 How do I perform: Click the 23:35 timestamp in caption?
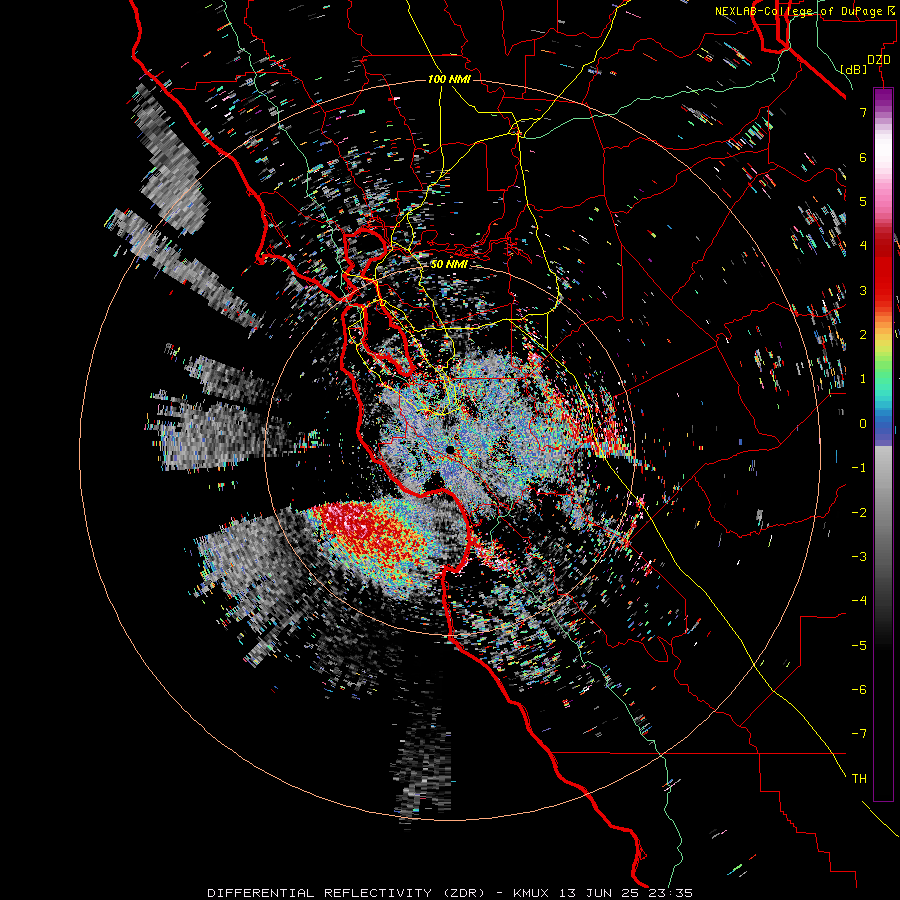670,893
